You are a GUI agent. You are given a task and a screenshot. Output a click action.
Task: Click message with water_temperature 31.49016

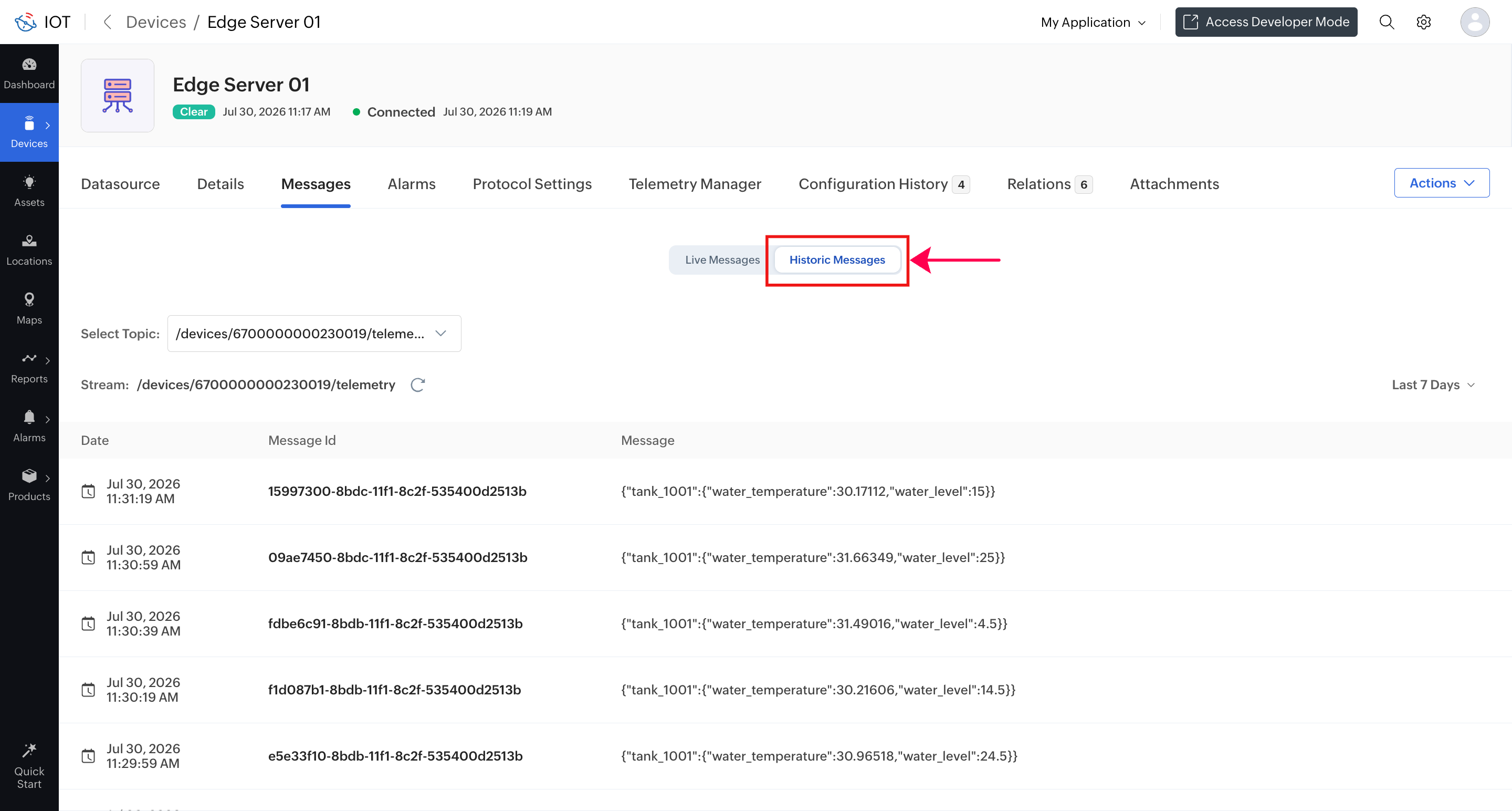pos(814,623)
